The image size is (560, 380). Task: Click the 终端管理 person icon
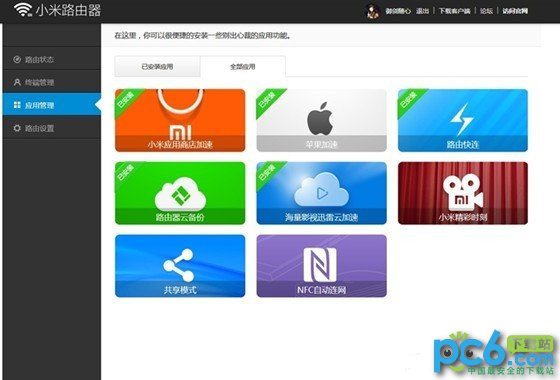[17, 82]
